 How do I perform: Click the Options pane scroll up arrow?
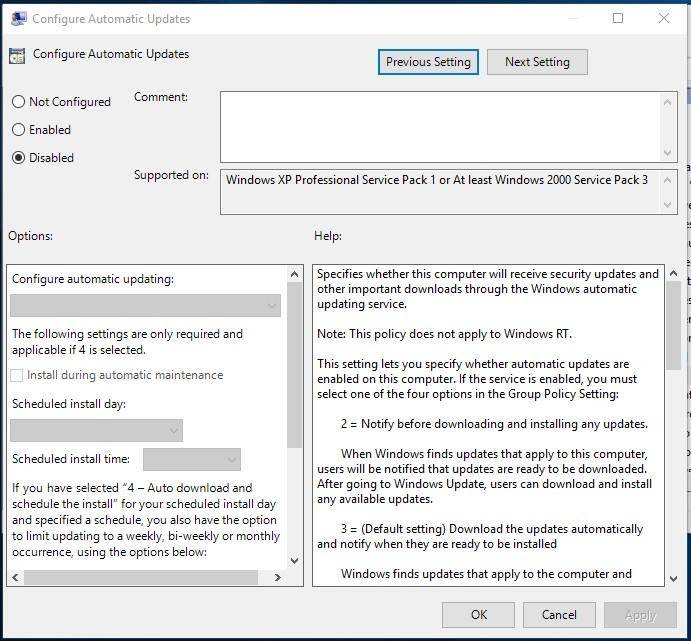[294, 274]
